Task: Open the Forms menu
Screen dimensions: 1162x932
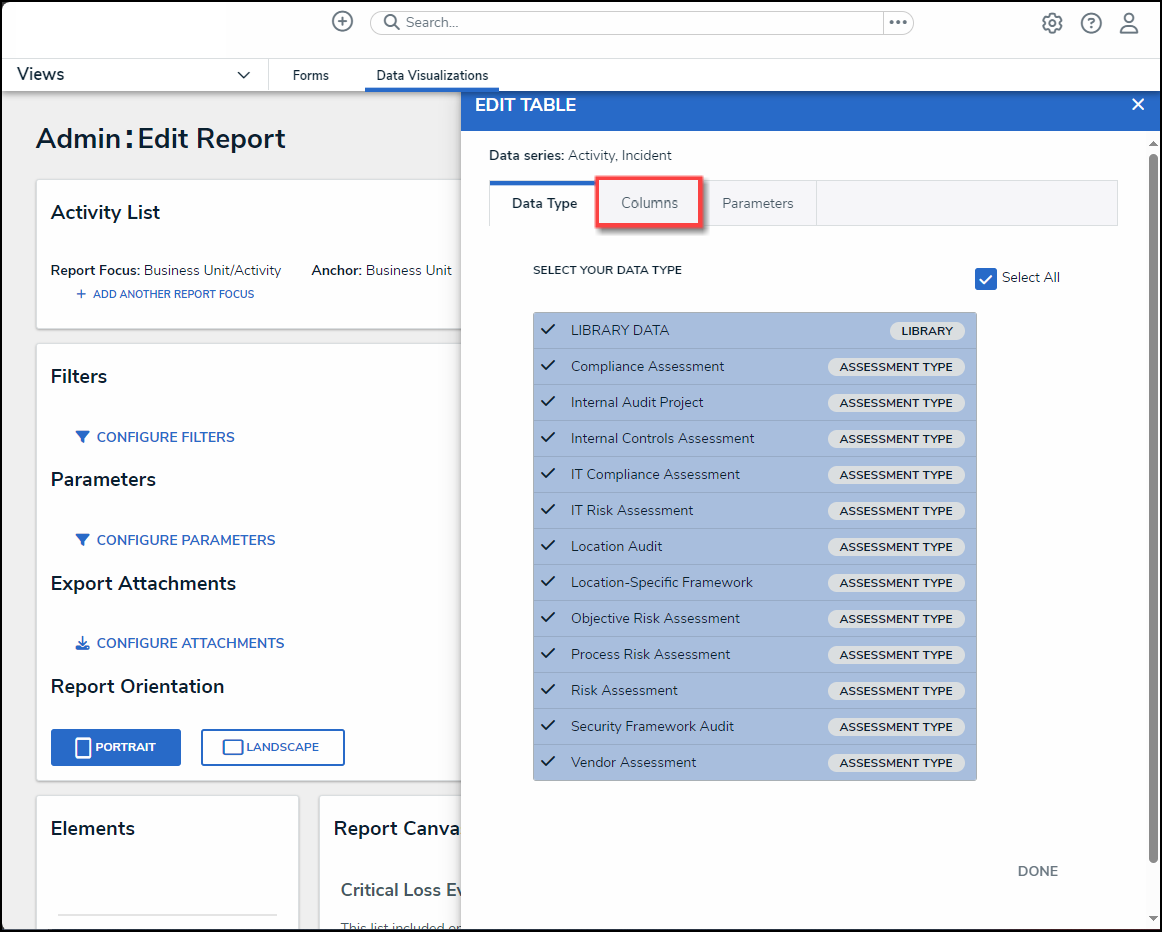Action: (310, 75)
